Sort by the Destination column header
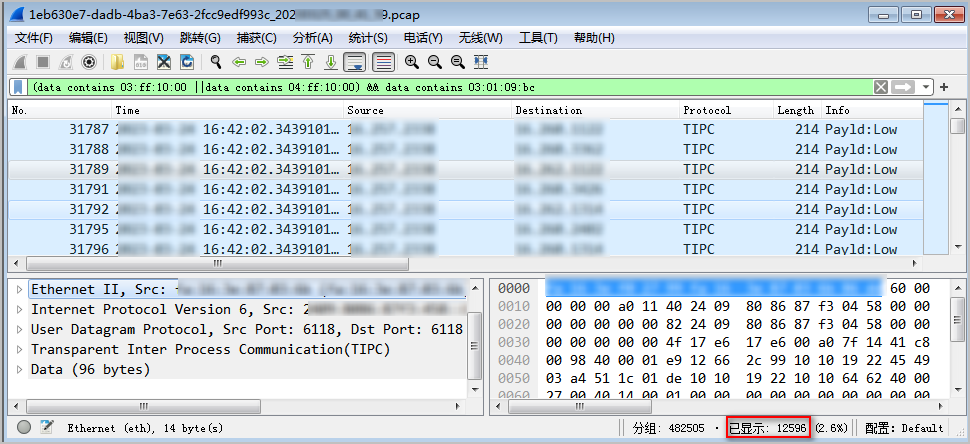 [596, 110]
